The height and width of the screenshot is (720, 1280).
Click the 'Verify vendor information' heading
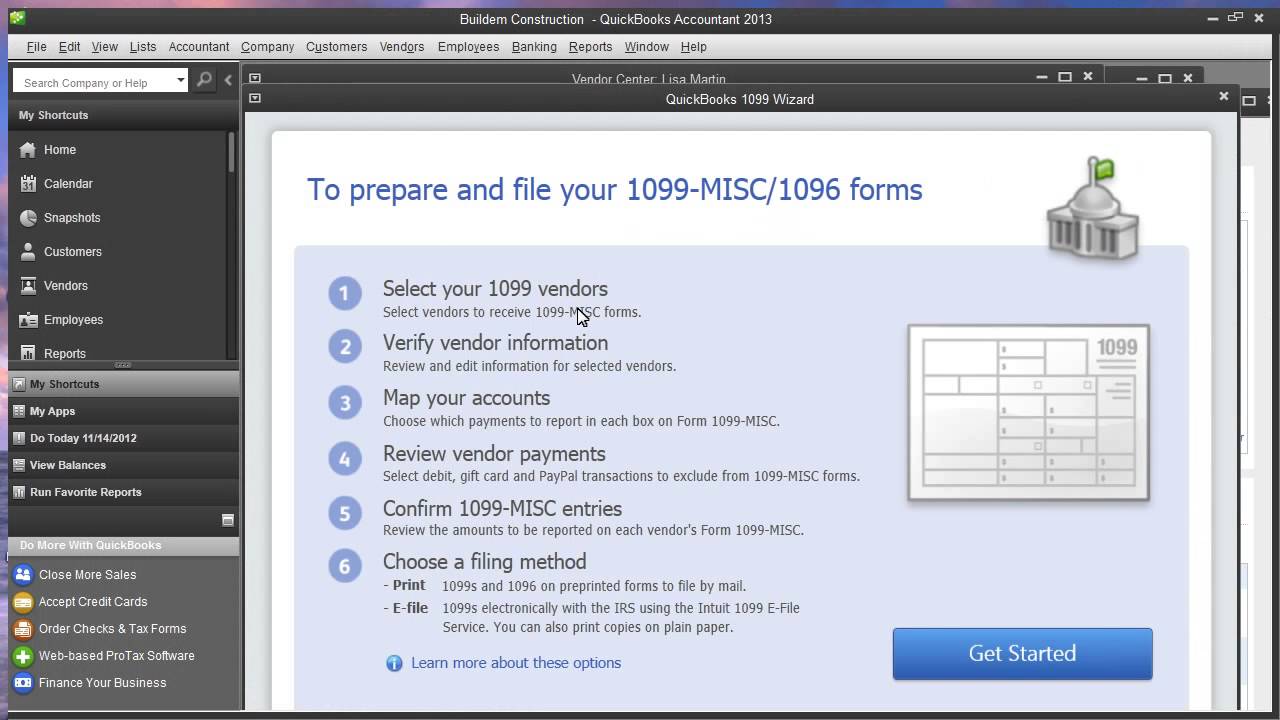tap(495, 343)
